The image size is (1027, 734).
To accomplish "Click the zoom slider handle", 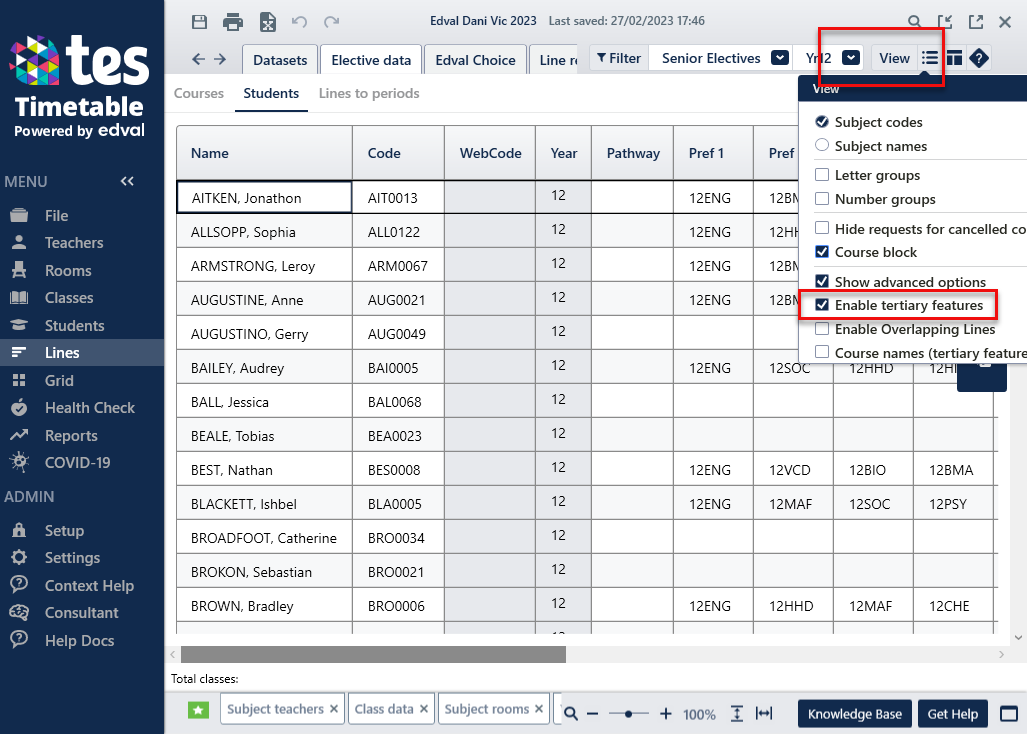I will [x=629, y=714].
